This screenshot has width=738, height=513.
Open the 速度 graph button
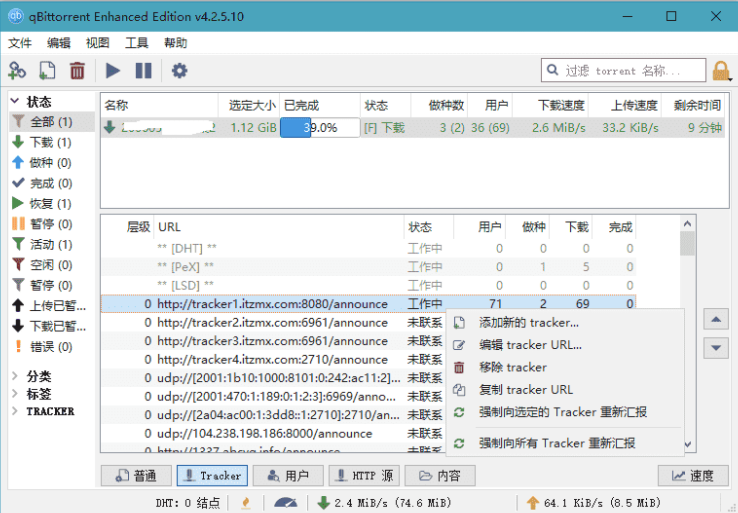point(693,476)
